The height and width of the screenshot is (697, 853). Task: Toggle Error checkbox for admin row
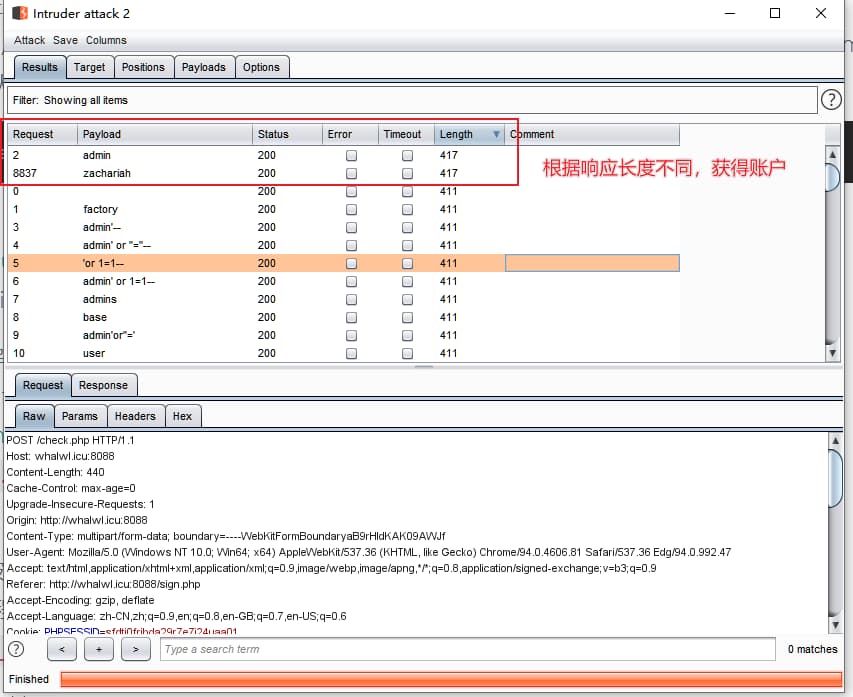tap(351, 156)
